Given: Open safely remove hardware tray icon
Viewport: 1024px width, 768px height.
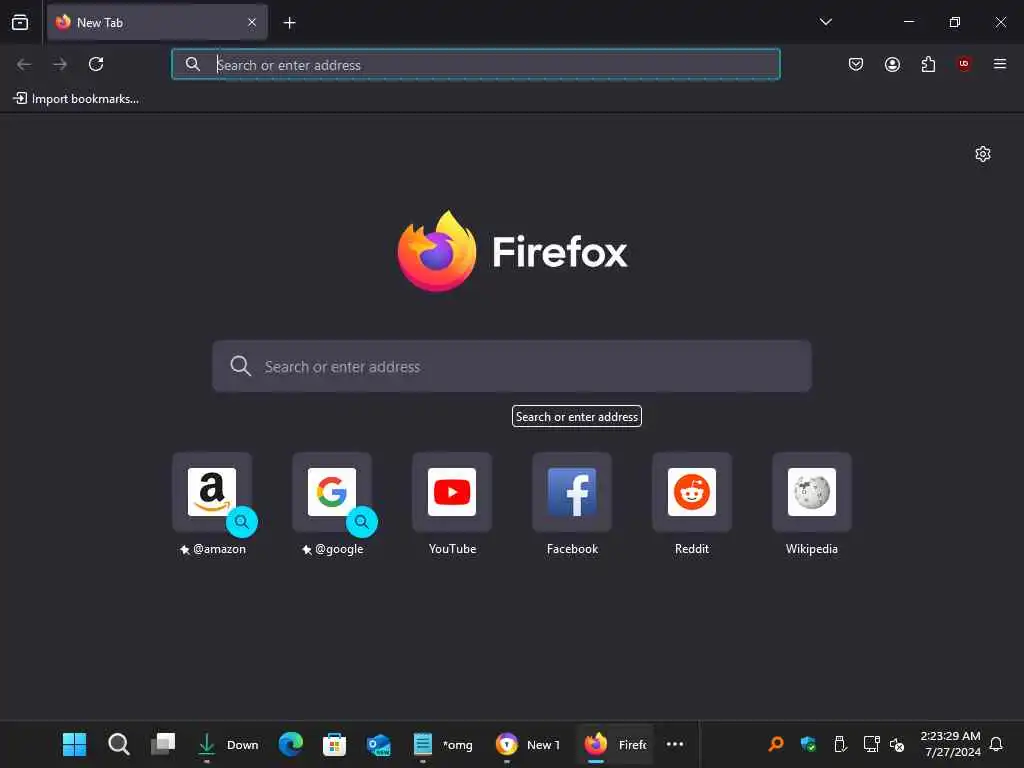Looking at the screenshot, I should [840, 744].
